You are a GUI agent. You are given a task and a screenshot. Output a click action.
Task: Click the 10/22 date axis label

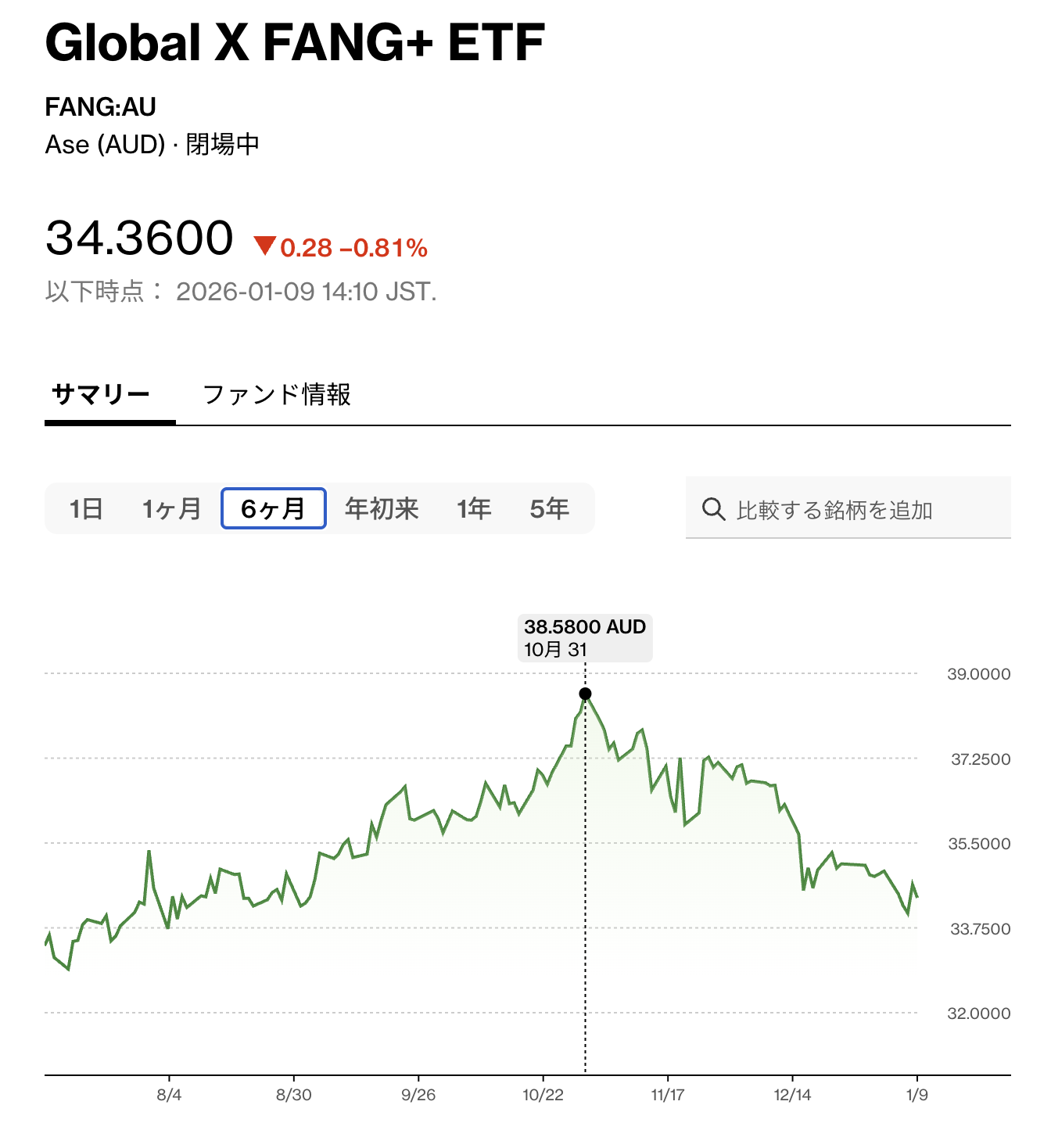click(x=543, y=1095)
